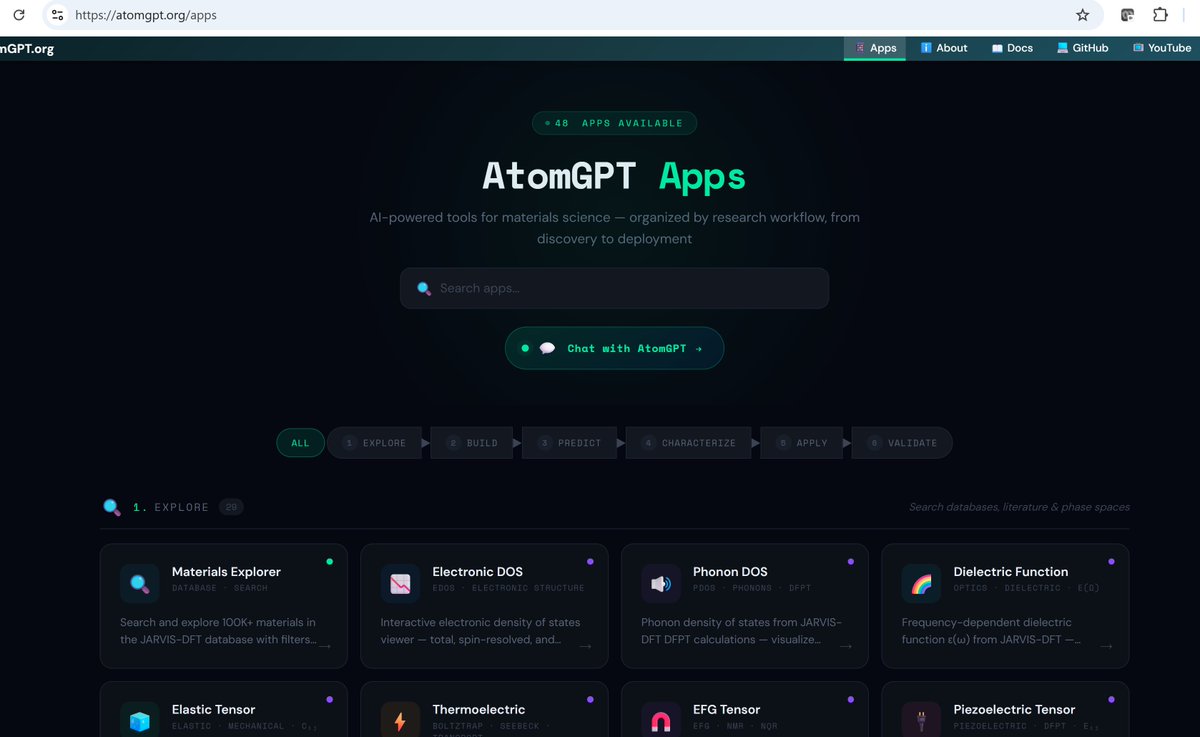Open the Dielectric Function card title
The height and width of the screenshot is (737, 1200).
(x=1011, y=572)
